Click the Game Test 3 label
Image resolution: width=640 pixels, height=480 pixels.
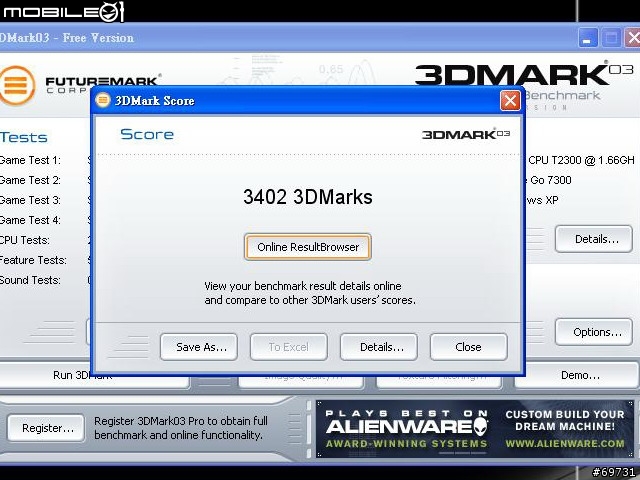[30, 200]
